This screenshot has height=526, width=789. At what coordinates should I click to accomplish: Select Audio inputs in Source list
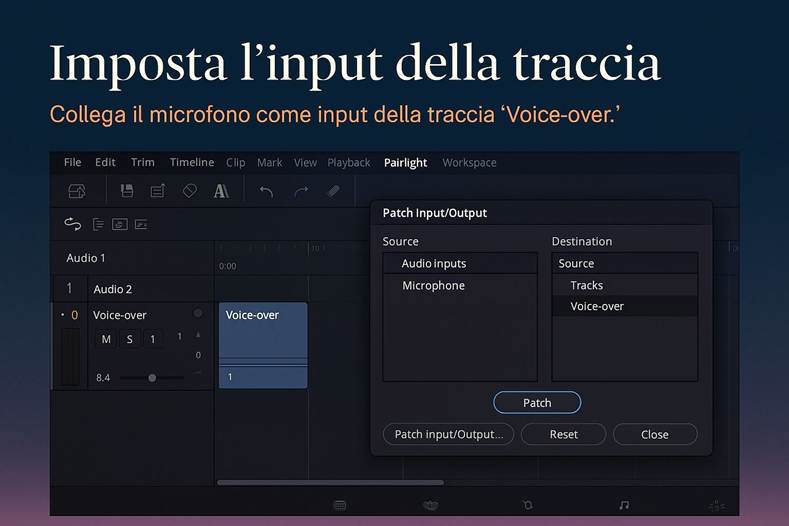[460, 263]
